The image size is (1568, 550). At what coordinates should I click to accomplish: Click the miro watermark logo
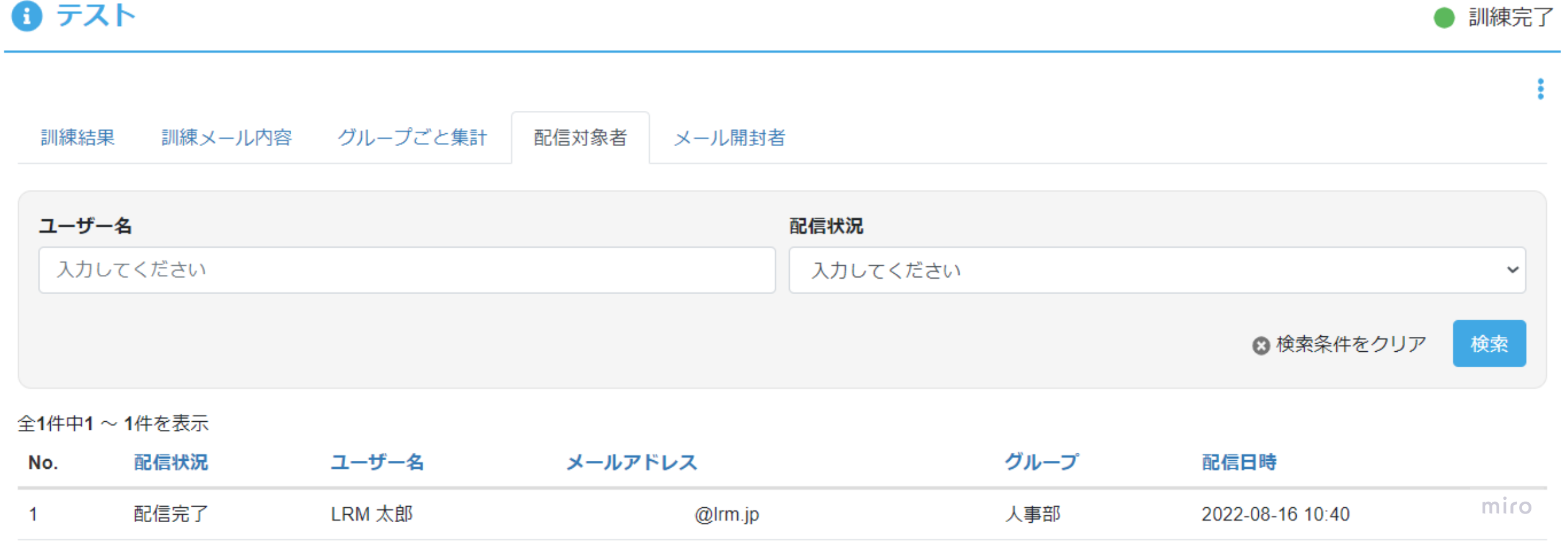tap(1506, 507)
